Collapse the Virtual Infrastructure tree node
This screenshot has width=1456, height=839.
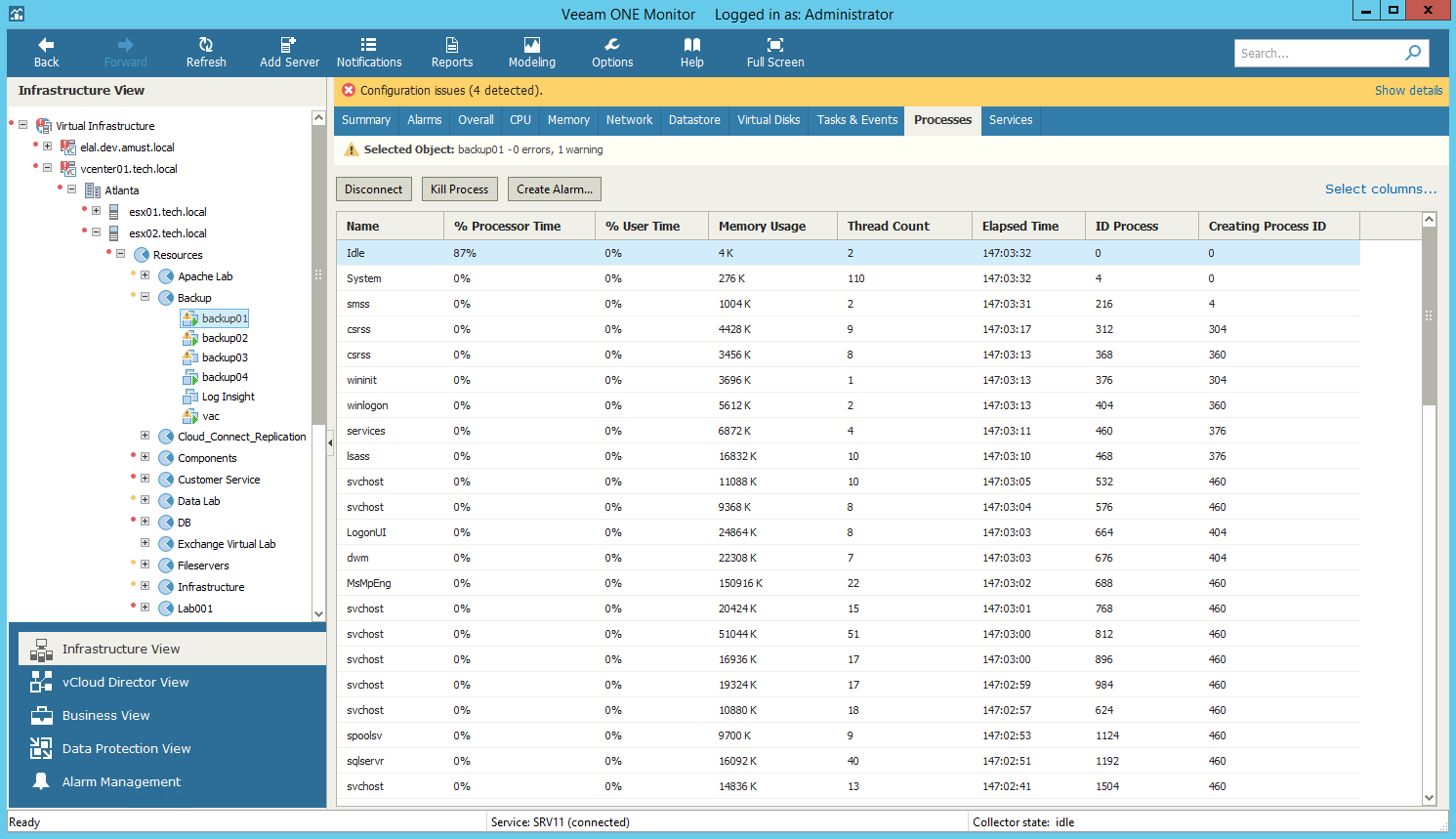click(x=23, y=125)
